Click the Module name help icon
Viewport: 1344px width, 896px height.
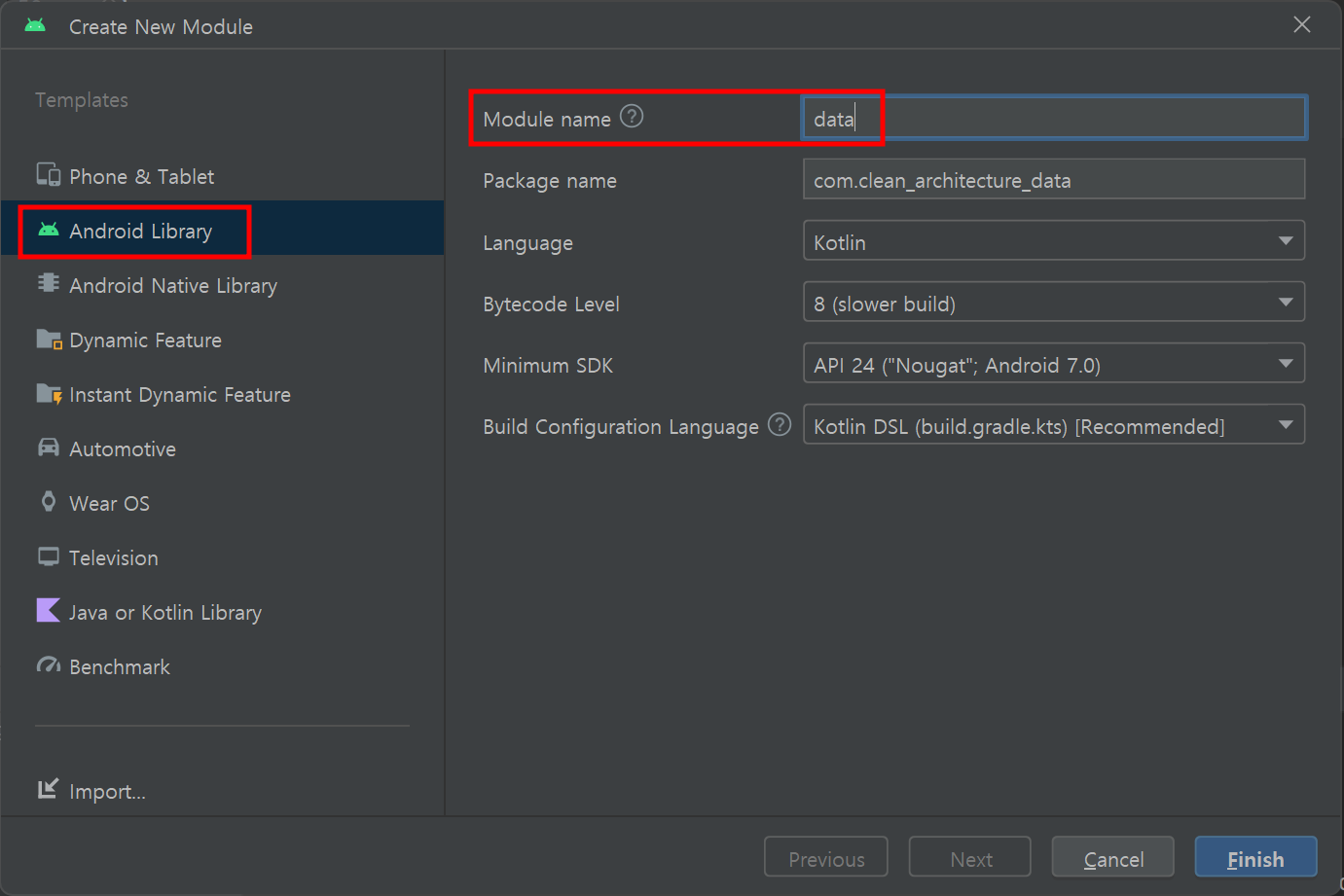coord(632,117)
